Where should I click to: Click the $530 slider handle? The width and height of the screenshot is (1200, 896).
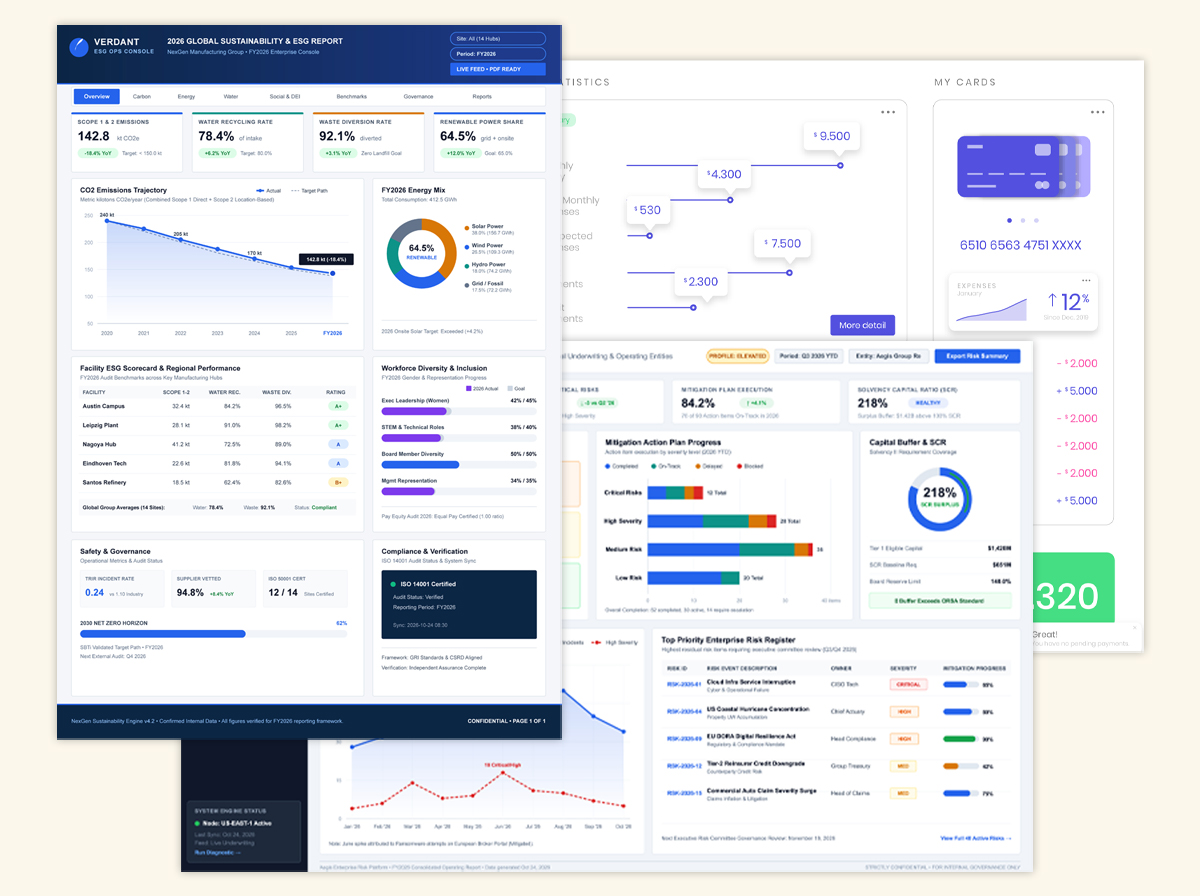[x=650, y=236]
